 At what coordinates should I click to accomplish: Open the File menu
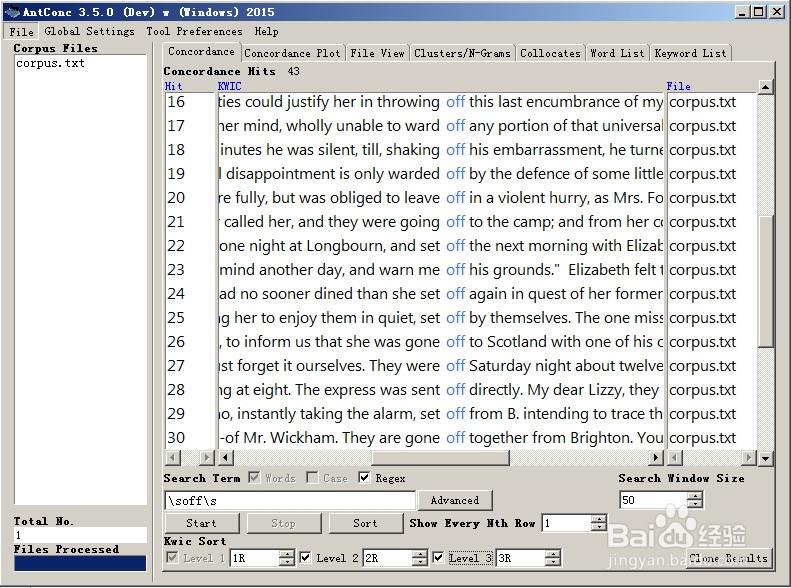21,31
